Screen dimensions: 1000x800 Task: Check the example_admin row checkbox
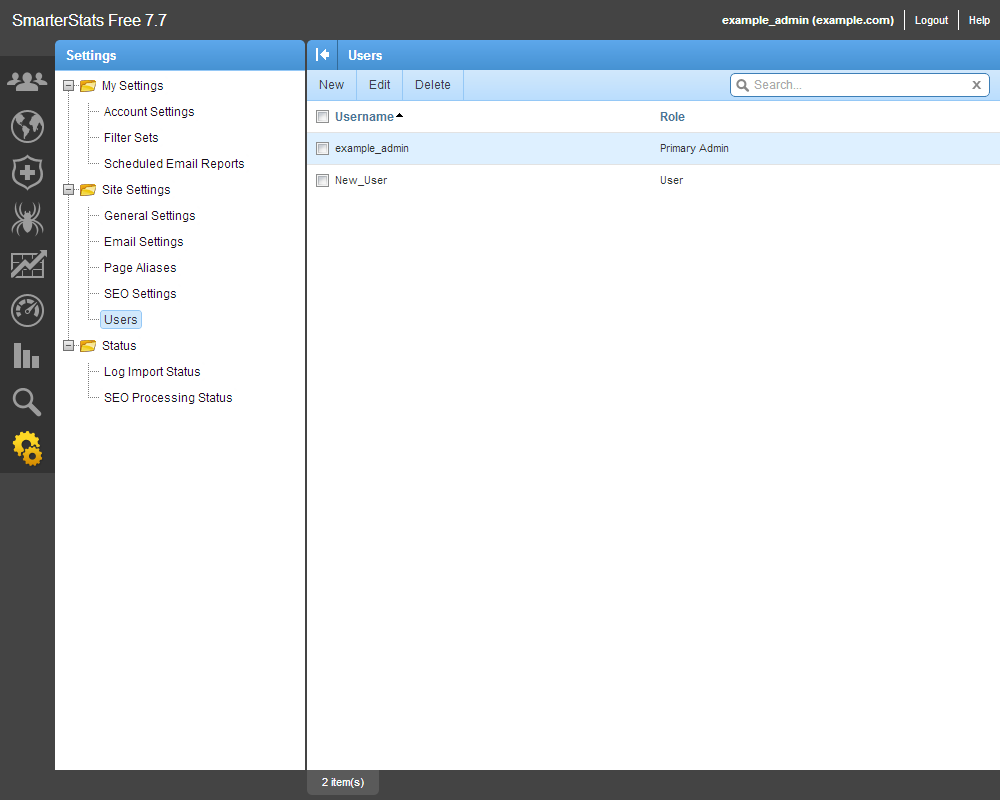[x=323, y=149]
